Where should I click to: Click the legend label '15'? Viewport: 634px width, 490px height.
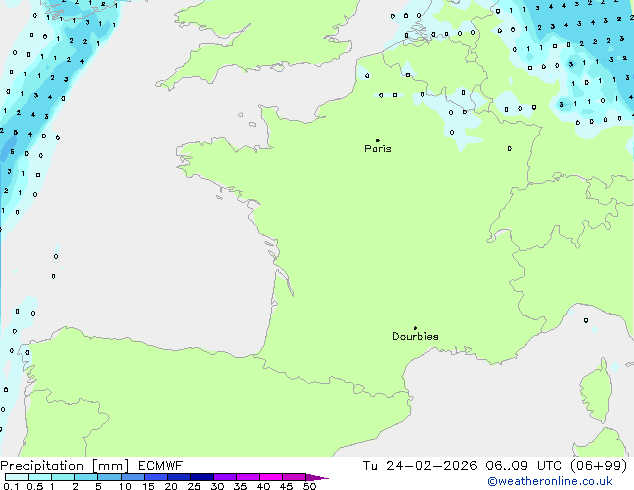[x=148, y=486]
